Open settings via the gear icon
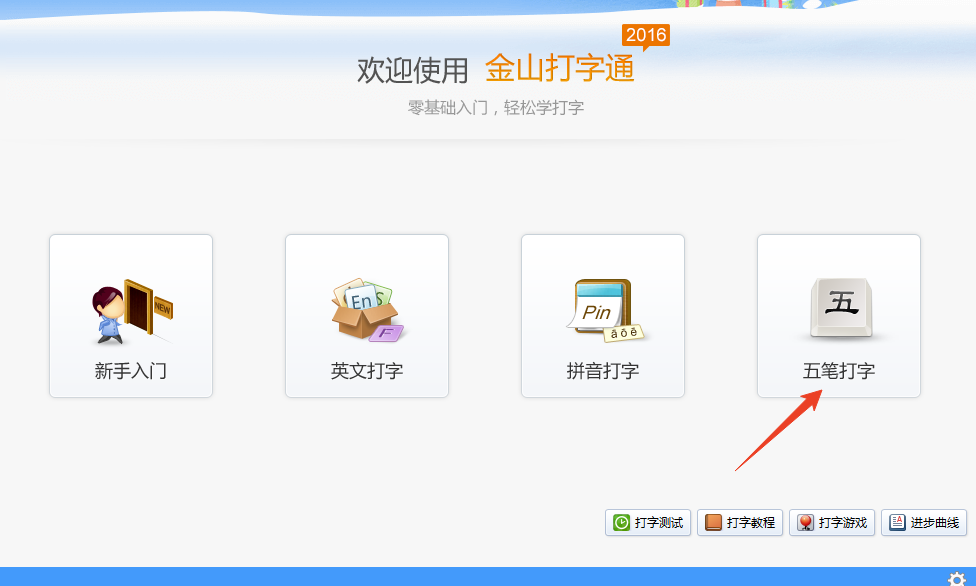Screen dimensions: 976x586 click(956, 579)
